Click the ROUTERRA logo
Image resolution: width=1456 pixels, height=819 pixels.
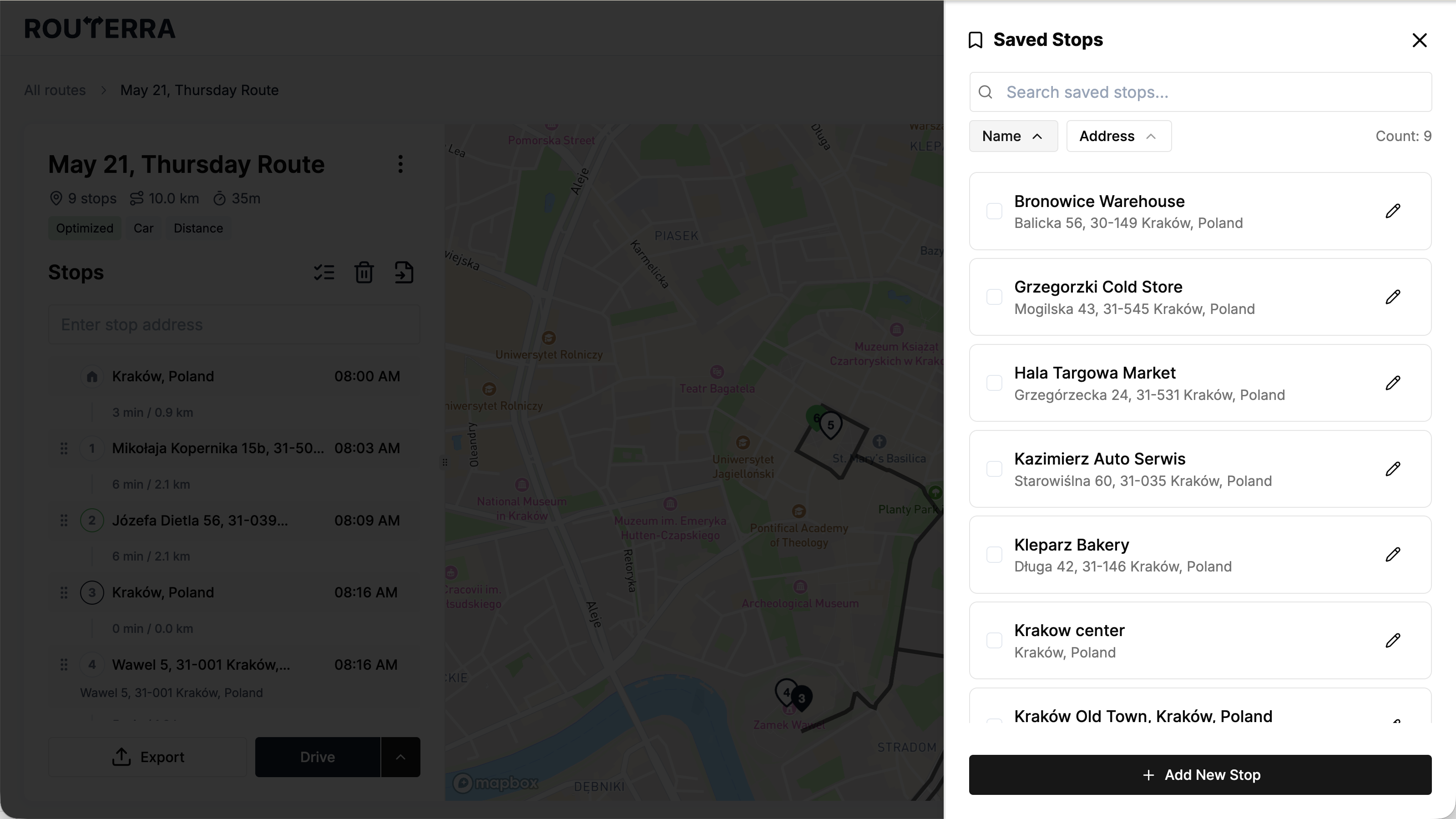100,28
